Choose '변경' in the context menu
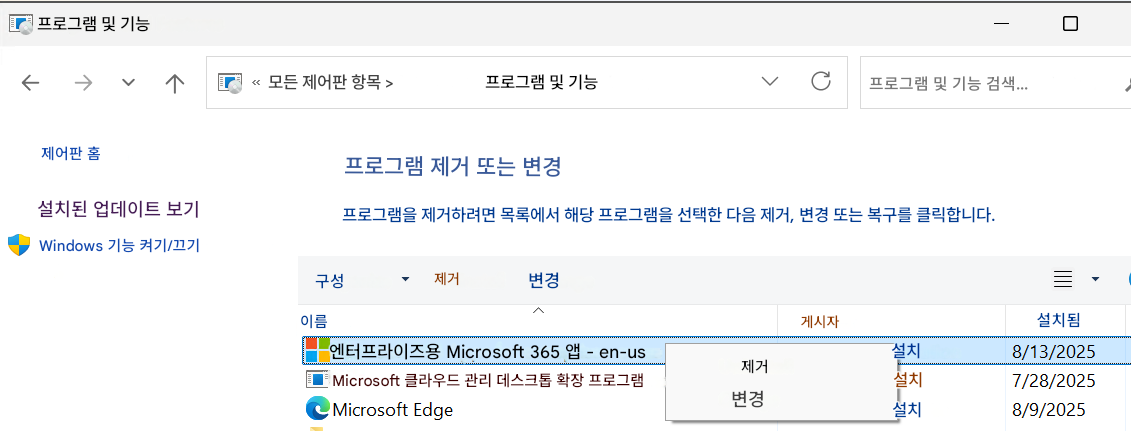This screenshot has height=431, width=1131. coord(748,398)
